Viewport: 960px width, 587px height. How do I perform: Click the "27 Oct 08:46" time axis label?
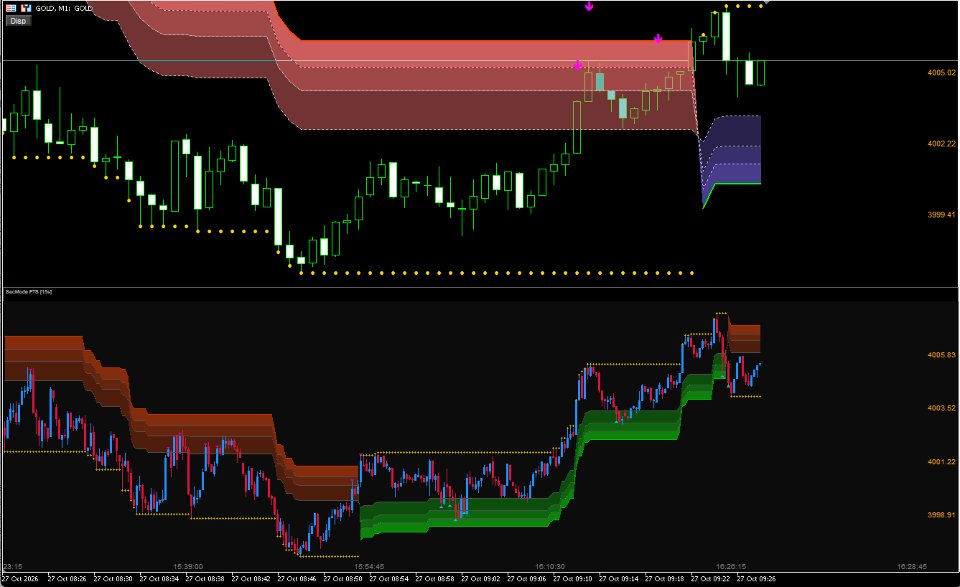[296, 578]
